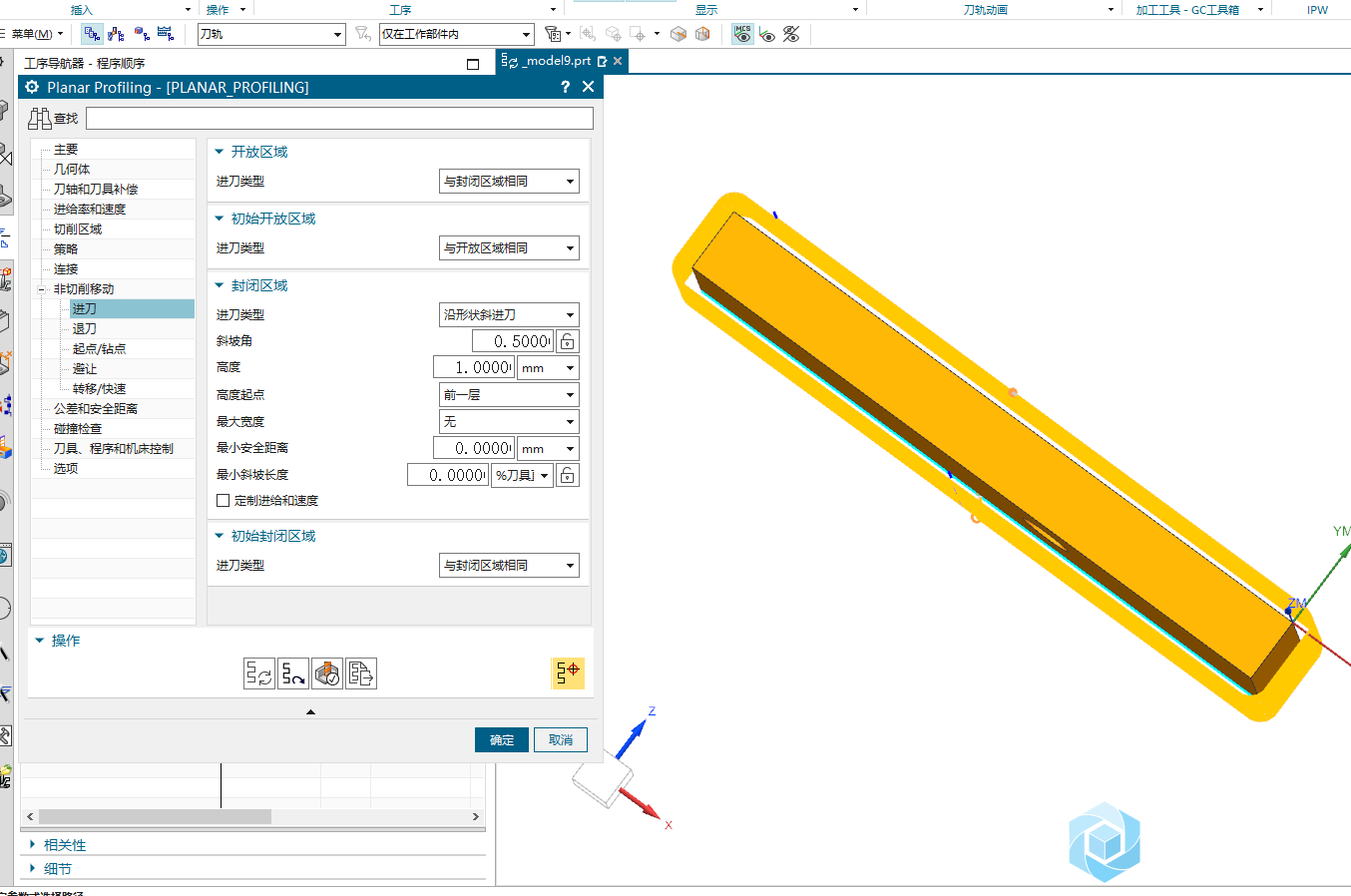
Task: Toggle the crossed-out eye hide icon
Action: [791, 34]
